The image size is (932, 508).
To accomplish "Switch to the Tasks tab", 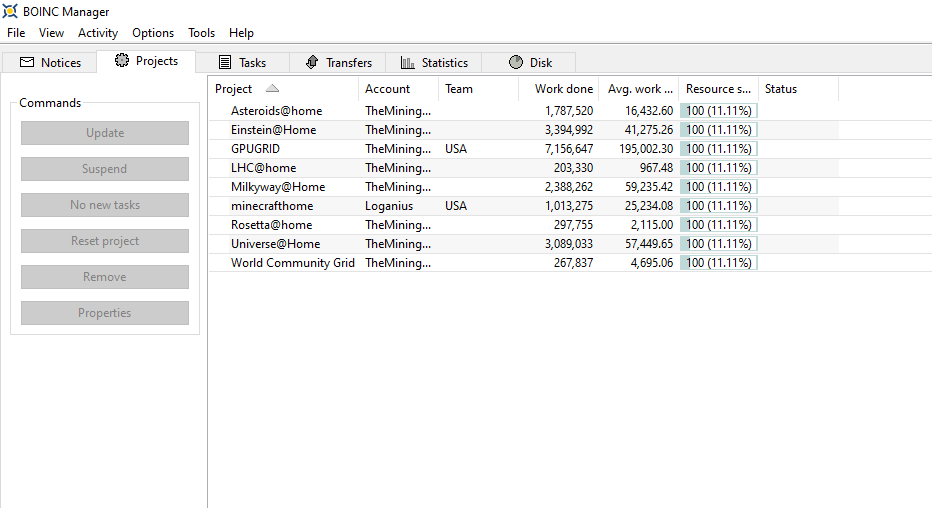I will tap(243, 62).
